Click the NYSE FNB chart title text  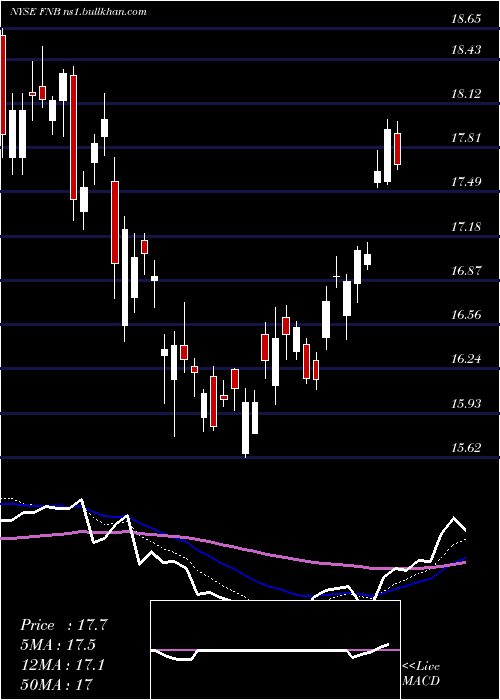[78, 11]
